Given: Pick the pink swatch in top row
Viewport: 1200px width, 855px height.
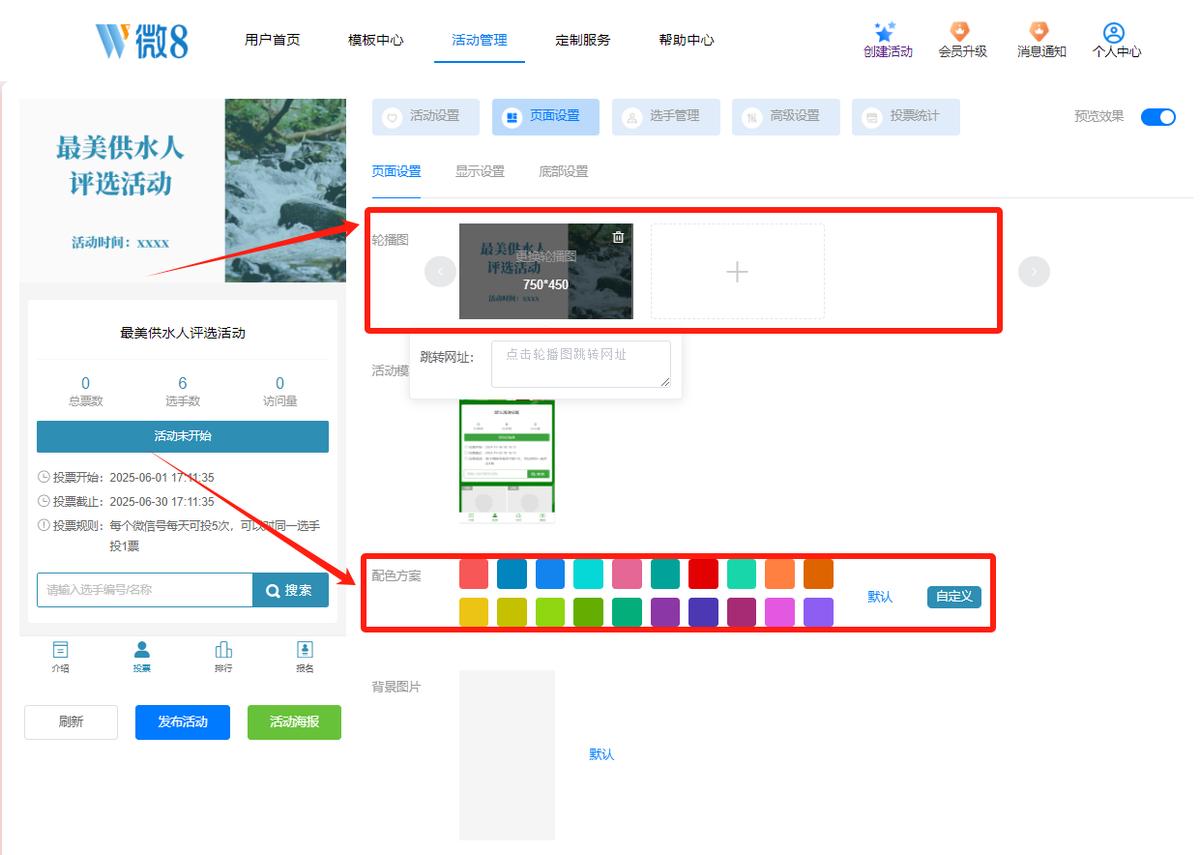Looking at the screenshot, I should tap(627, 574).
